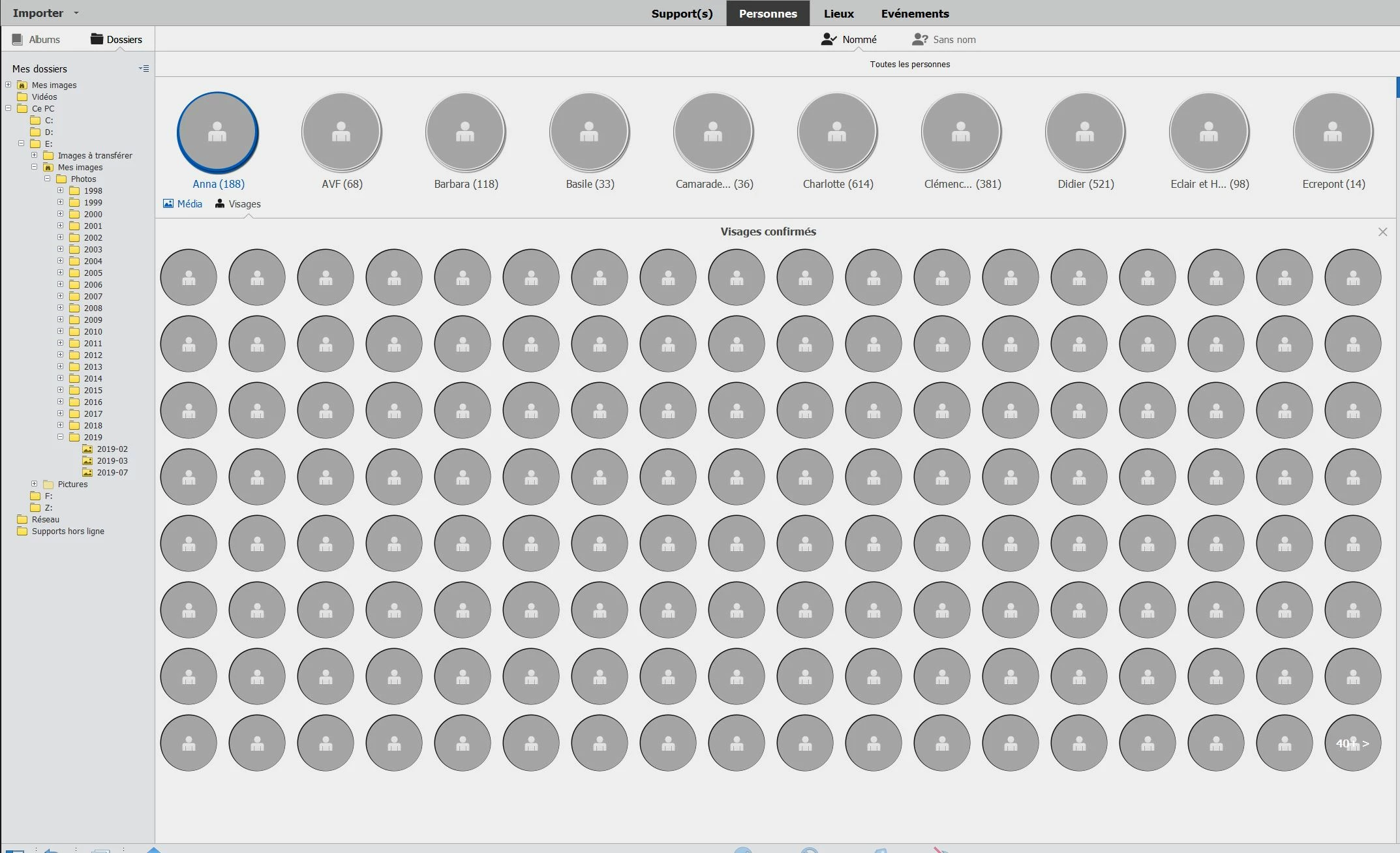This screenshot has height=853, width=1400.
Task: Open the Importer dropdown arrow
Action: point(76,13)
